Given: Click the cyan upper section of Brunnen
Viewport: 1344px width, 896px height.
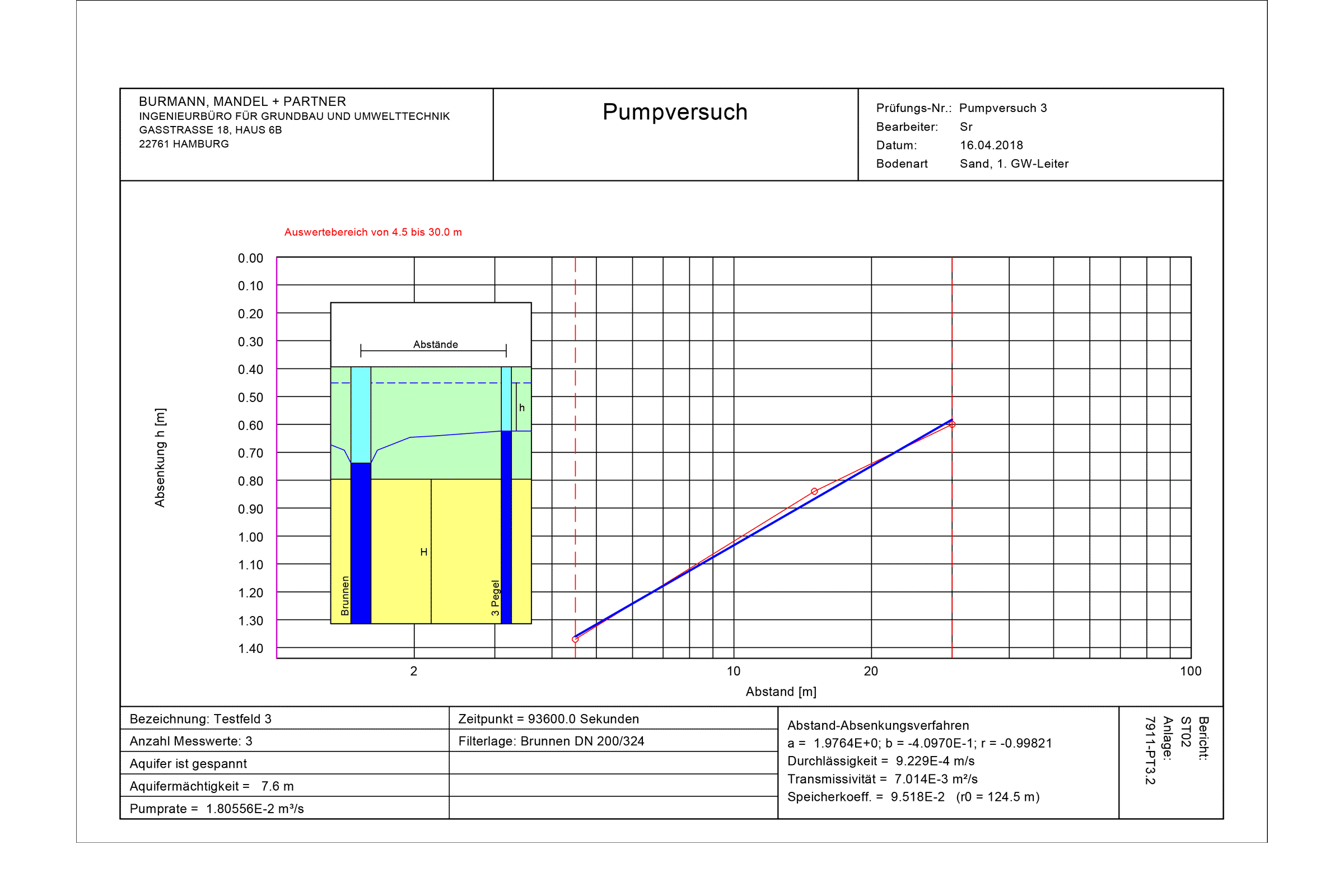Looking at the screenshot, I should pos(361,414).
